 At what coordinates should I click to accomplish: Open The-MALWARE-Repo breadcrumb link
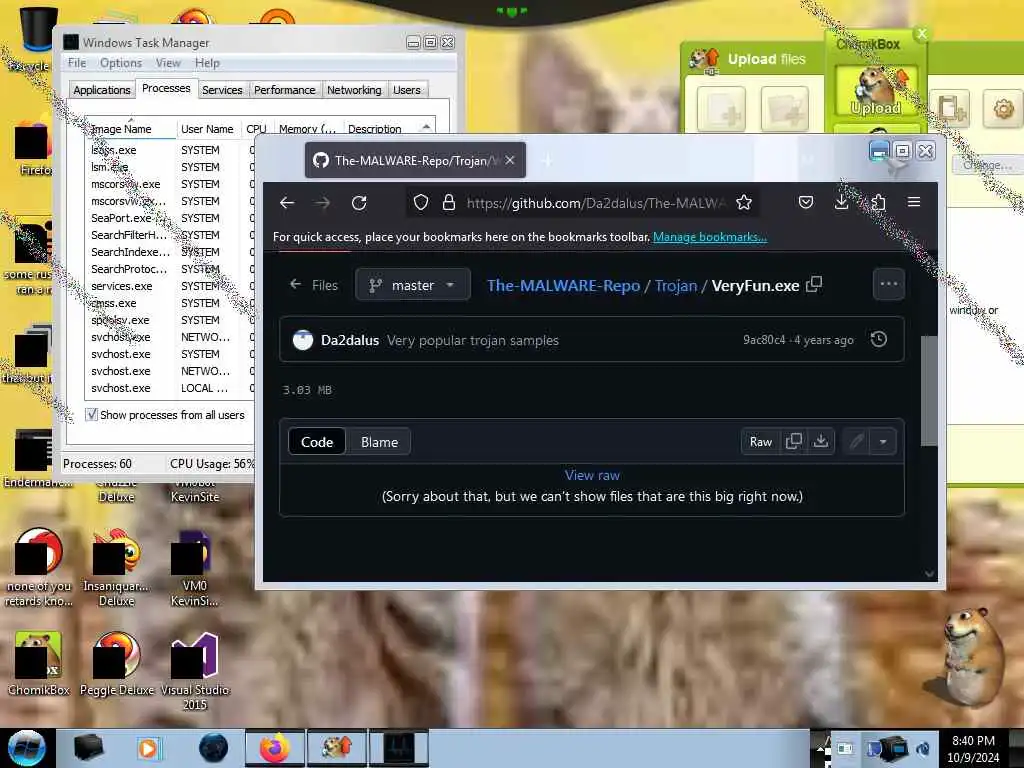[x=563, y=285]
